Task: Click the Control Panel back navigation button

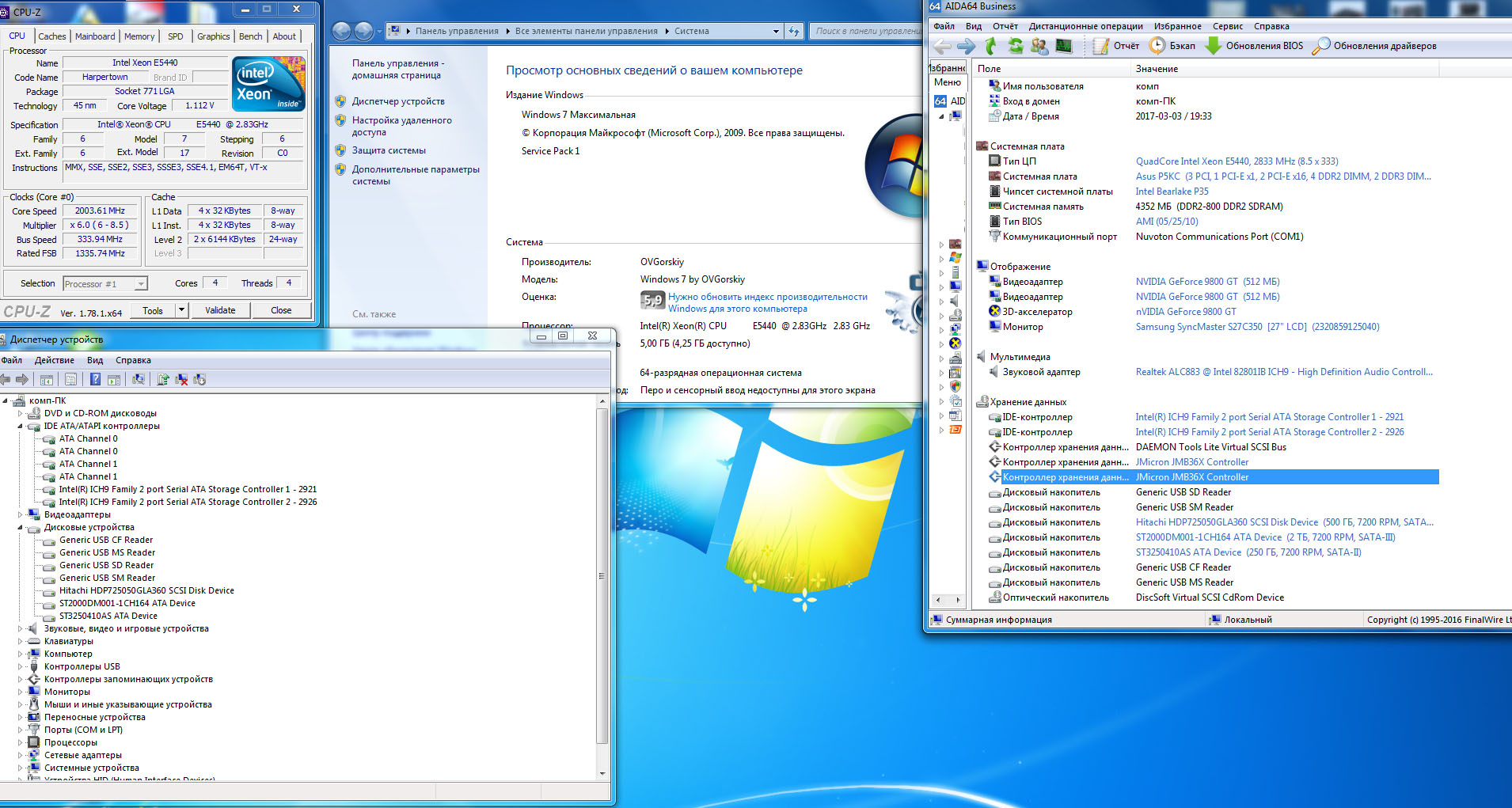Action: click(x=341, y=31)
